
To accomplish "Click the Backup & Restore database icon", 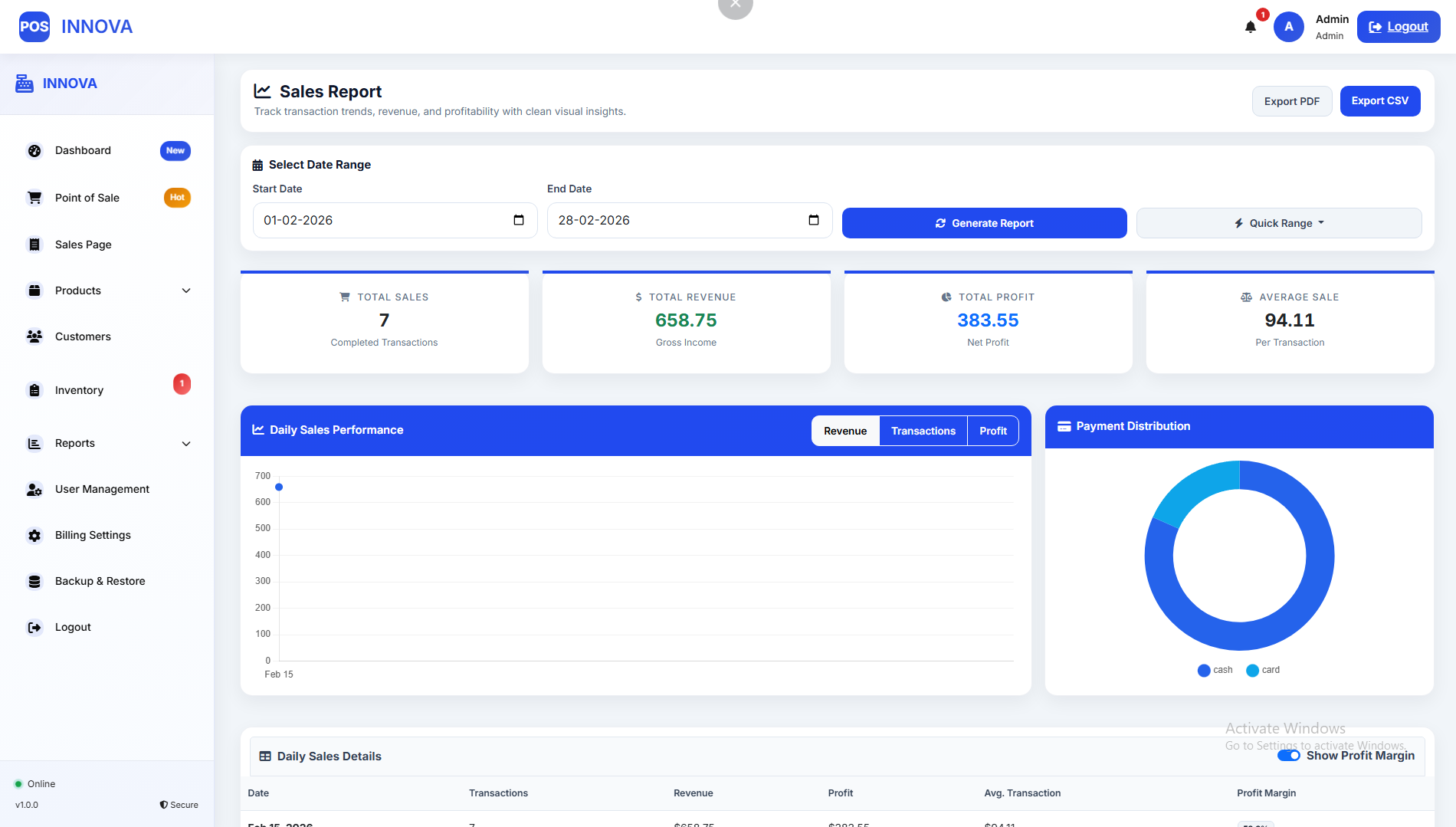I will click(34, 582).
